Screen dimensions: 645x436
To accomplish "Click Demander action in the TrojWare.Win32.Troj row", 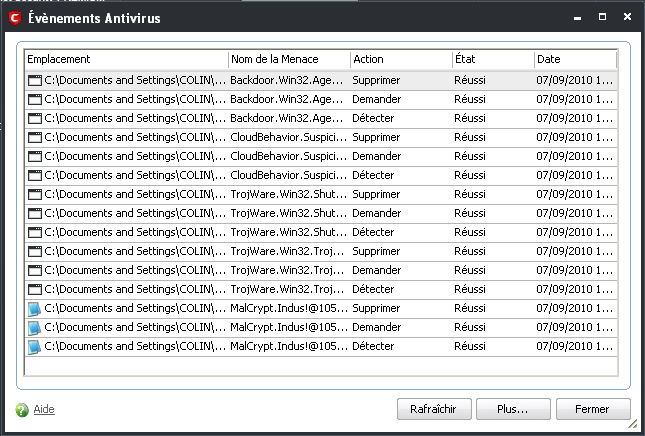I will 376,270.
